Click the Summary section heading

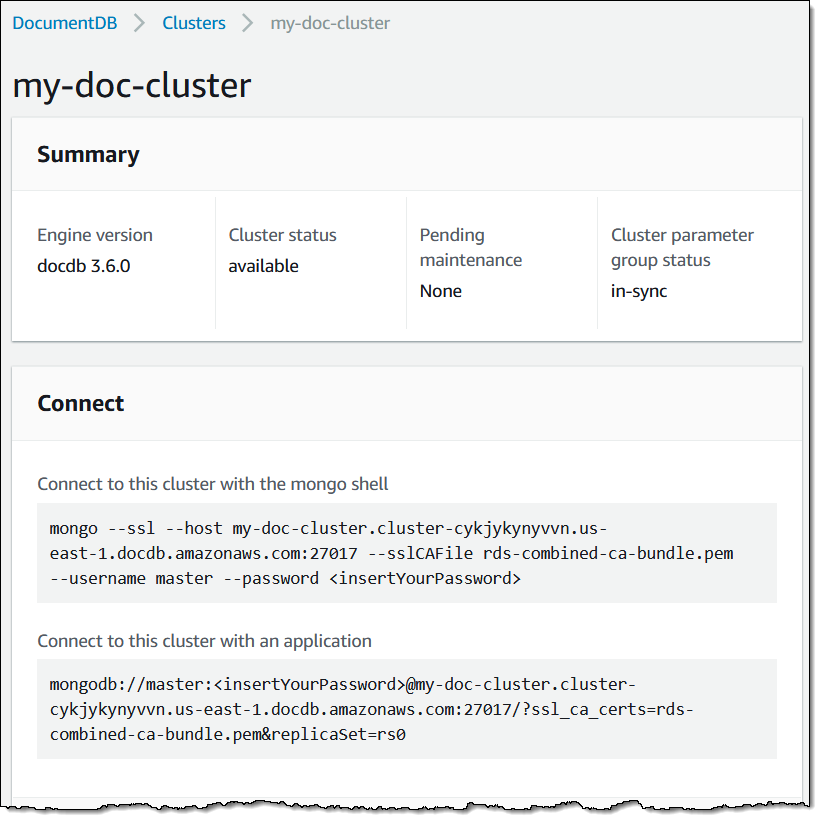pos(88,154)
